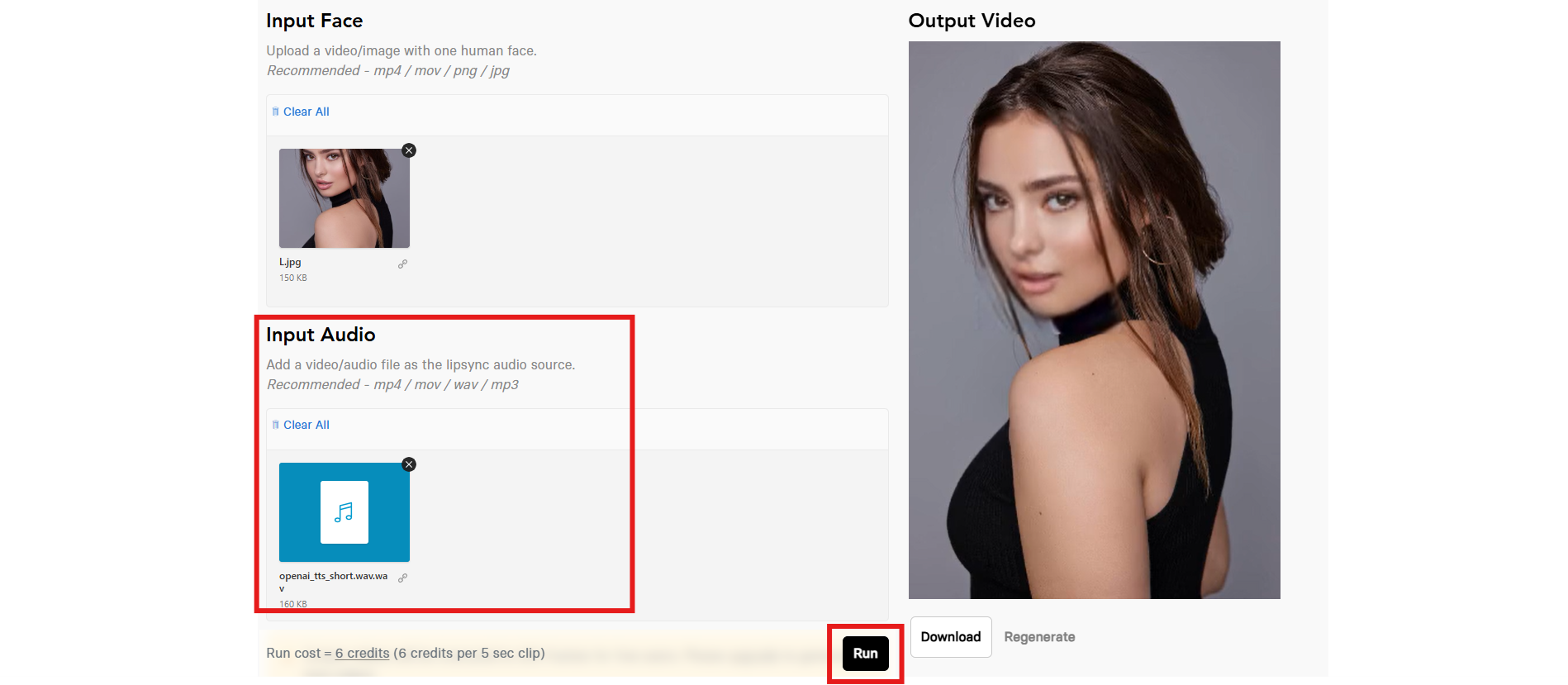Screen dimensions: 1568x685
Task: Copy link of openai_tts_short.wav file
Action: (x=402, y=578)
